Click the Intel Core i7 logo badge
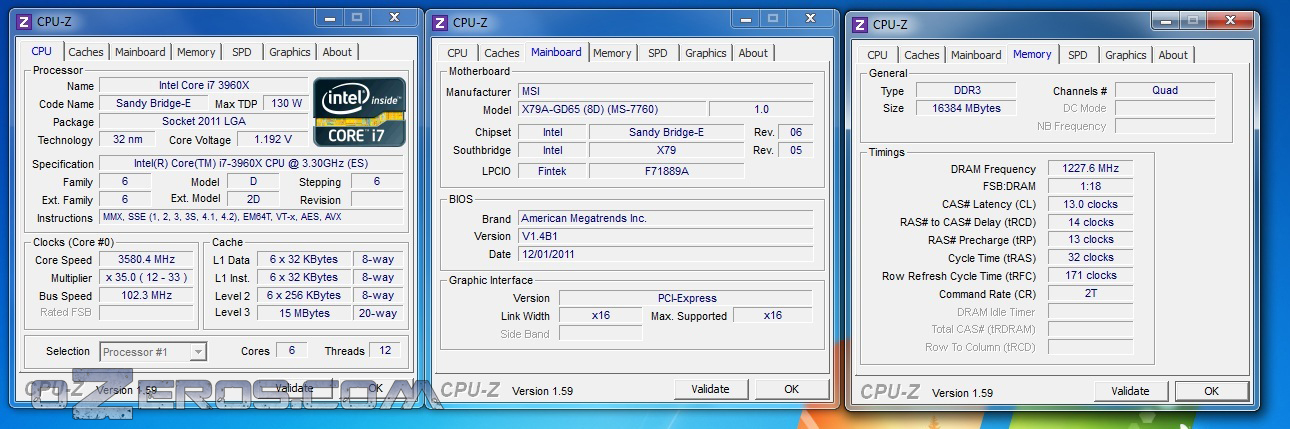The image size is (1290, 429). tap(360, 113)
